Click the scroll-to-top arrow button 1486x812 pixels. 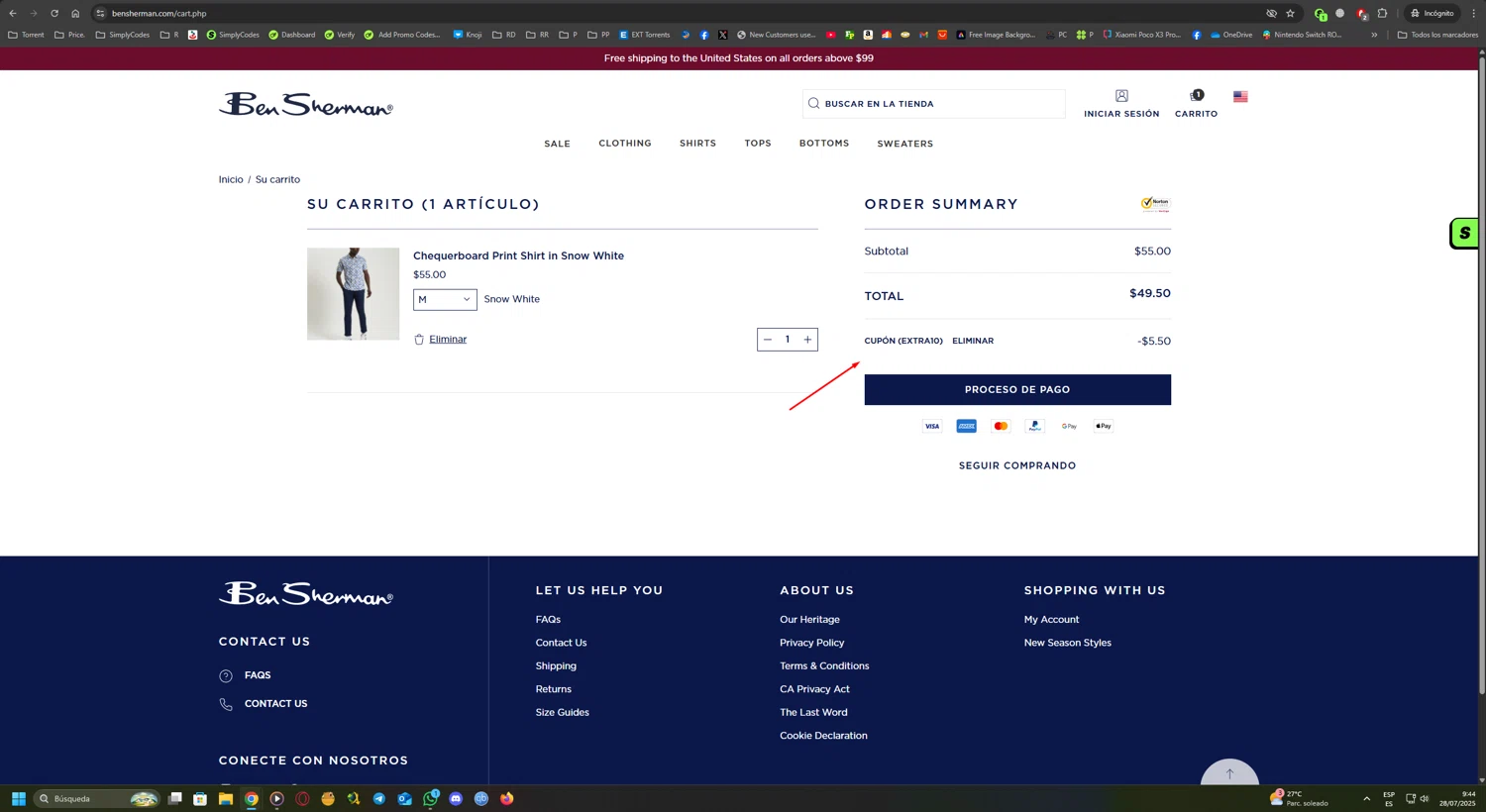tap(1229, 773)
